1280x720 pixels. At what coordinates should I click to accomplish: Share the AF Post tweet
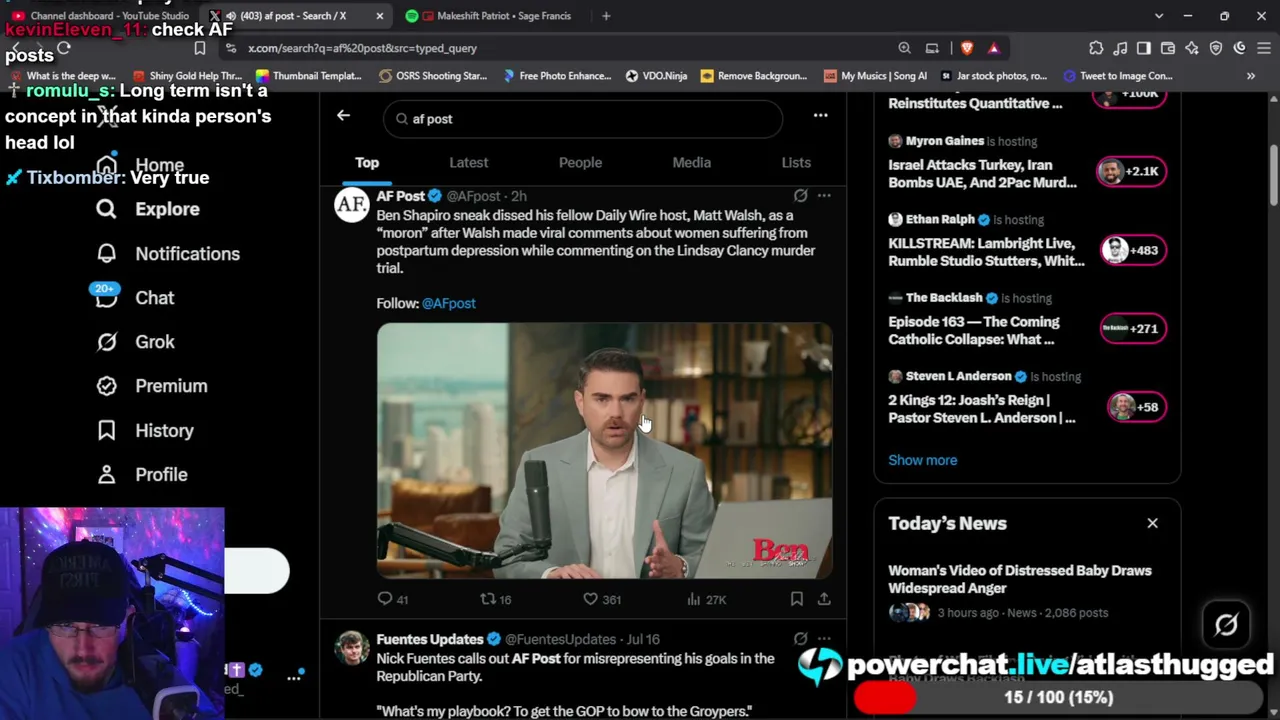[824, 599]
